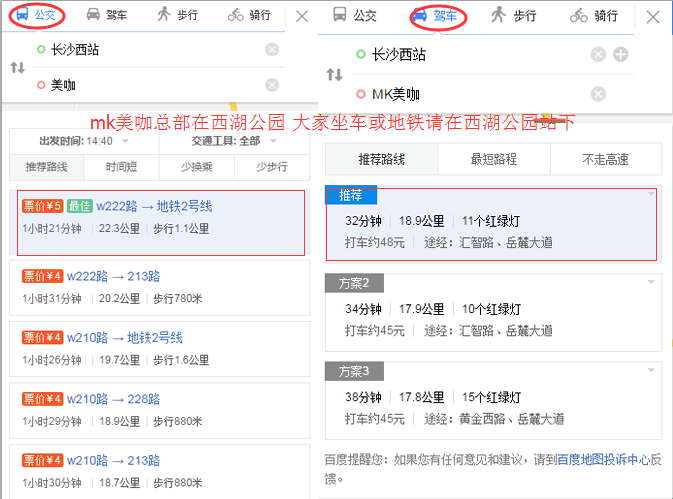Click 途经: 黄金西路、岳麓大道 text
Image resolution: width=673 pixels, height=499 pixels.
pos(494,419)
